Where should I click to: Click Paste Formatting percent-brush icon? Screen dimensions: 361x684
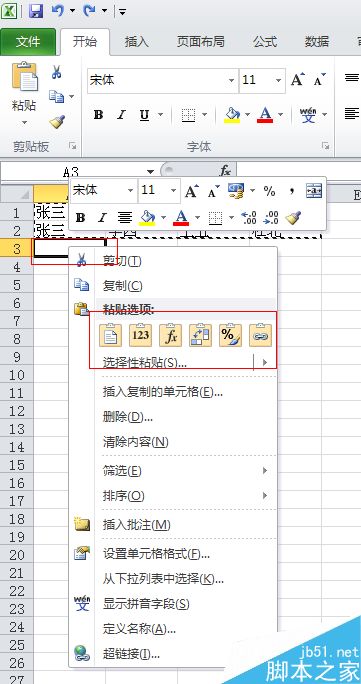pos(230,335)
